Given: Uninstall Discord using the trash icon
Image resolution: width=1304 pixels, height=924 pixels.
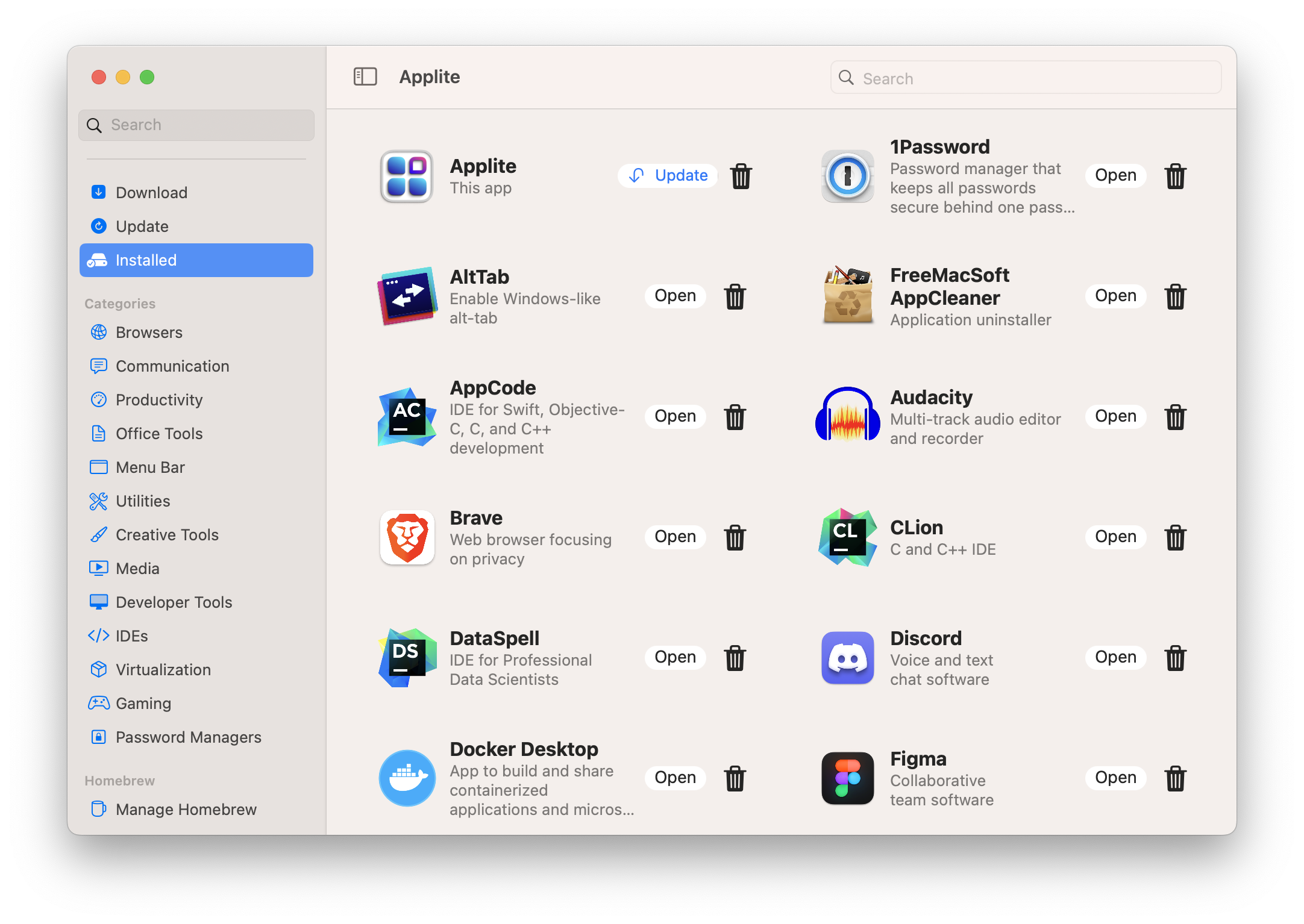Looking at the screenshot, I should [1176, 658].
